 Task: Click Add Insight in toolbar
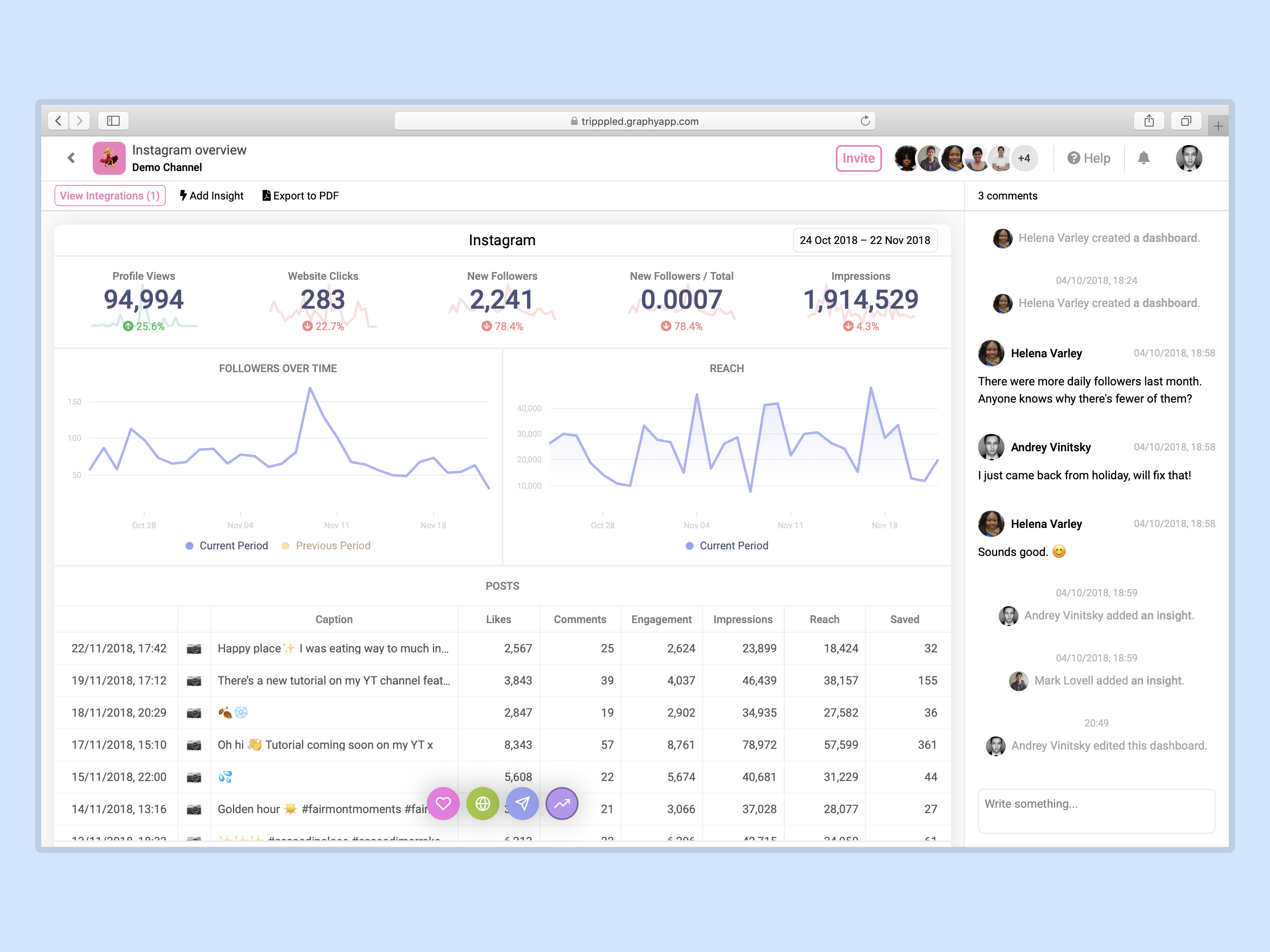point(211,196)
